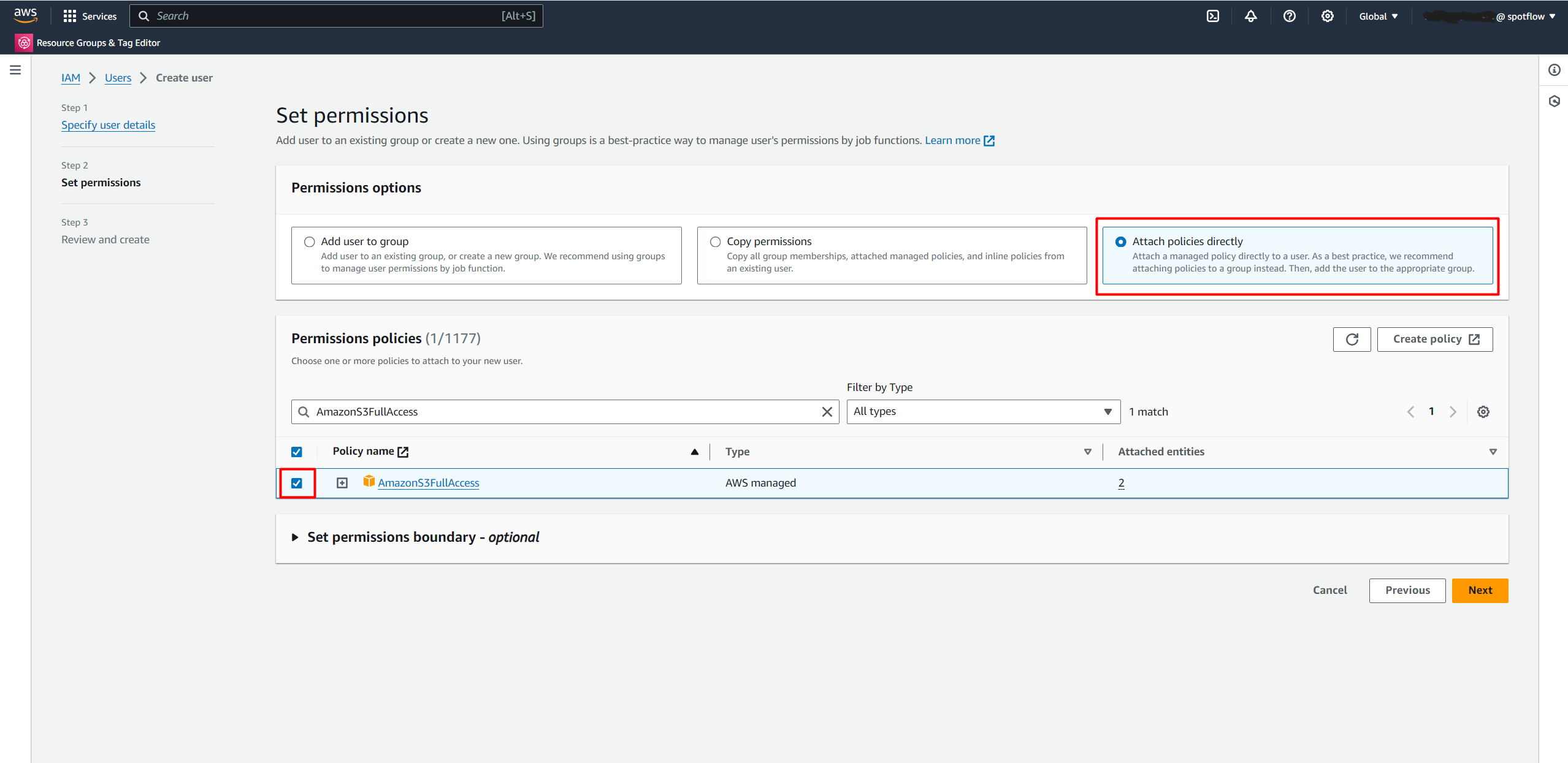Click the Cancel button
This screenshot has width=1568, height=763.
point(1329,590)
